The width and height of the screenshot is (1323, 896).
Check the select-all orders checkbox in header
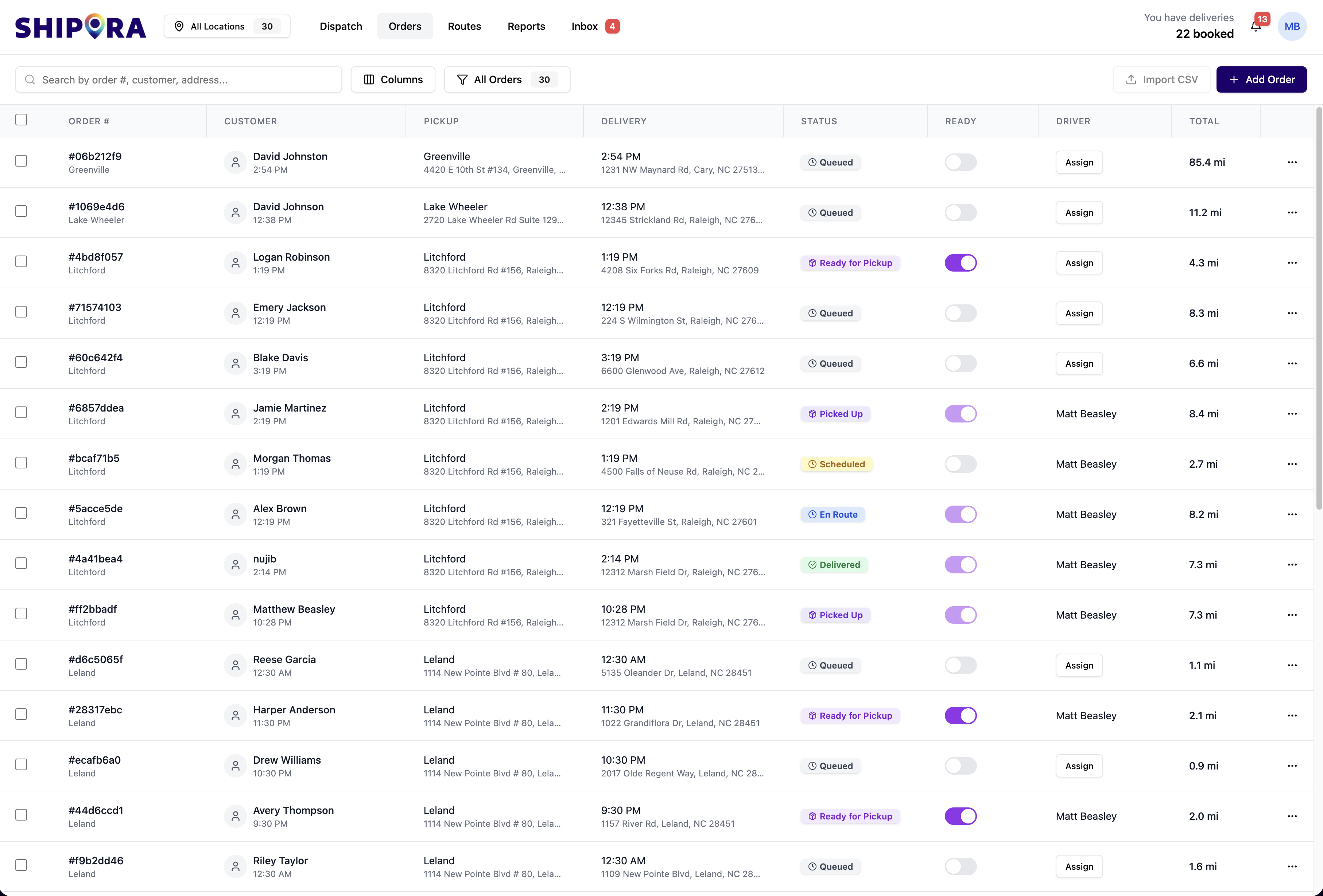click(x=21, y=120)
